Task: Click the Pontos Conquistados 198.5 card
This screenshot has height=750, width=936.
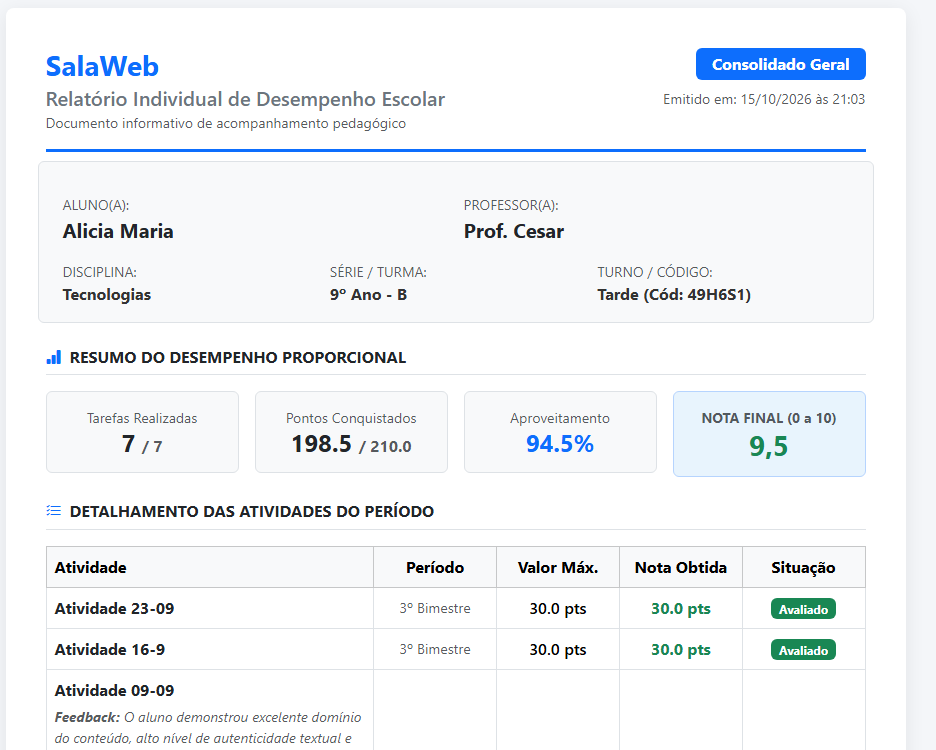Action: pyautogui.click(x=351, y=432)
